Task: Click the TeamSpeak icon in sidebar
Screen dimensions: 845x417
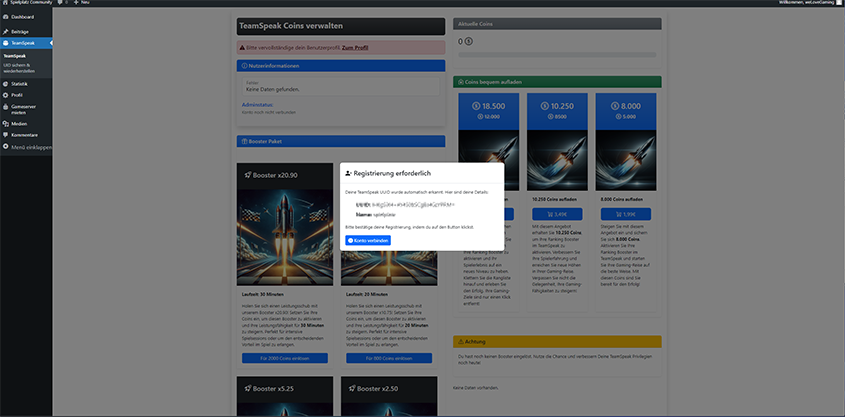Action: 5,43
